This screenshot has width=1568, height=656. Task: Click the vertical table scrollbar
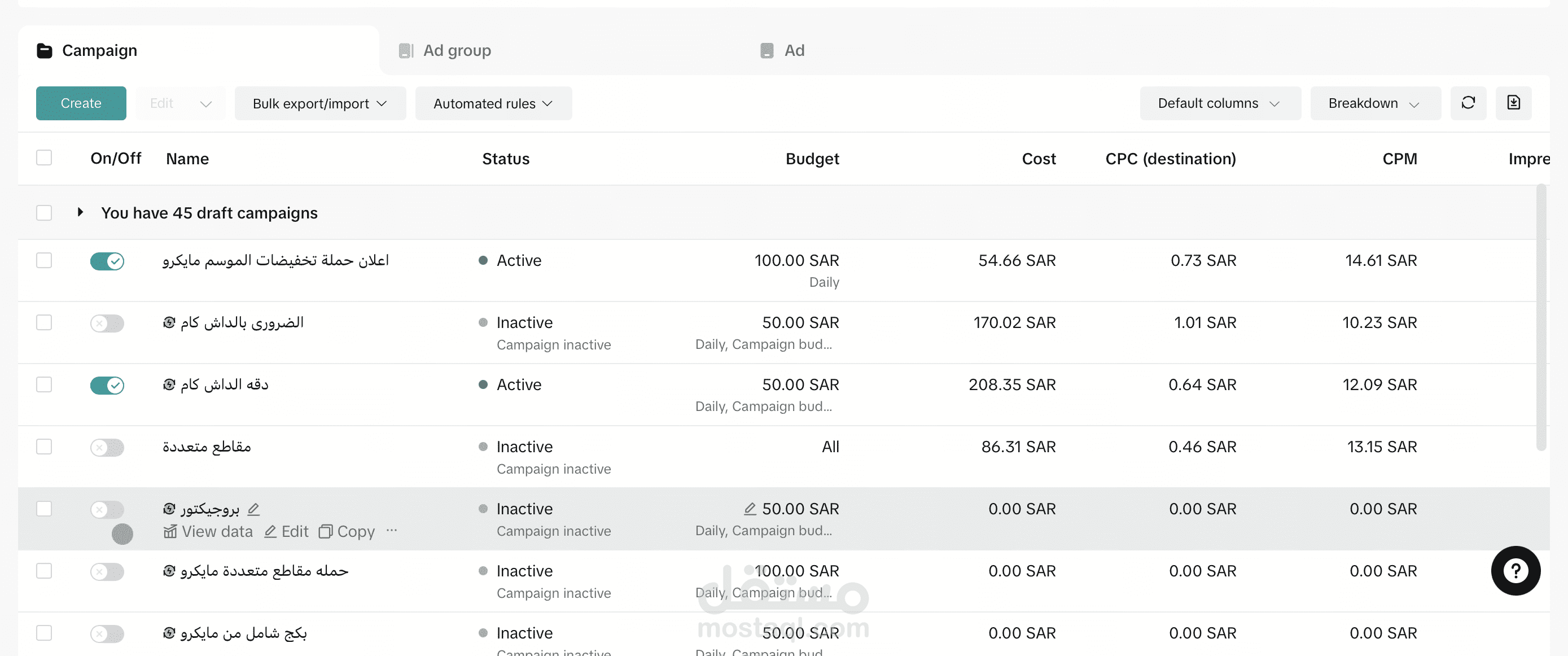(1540, 317)
